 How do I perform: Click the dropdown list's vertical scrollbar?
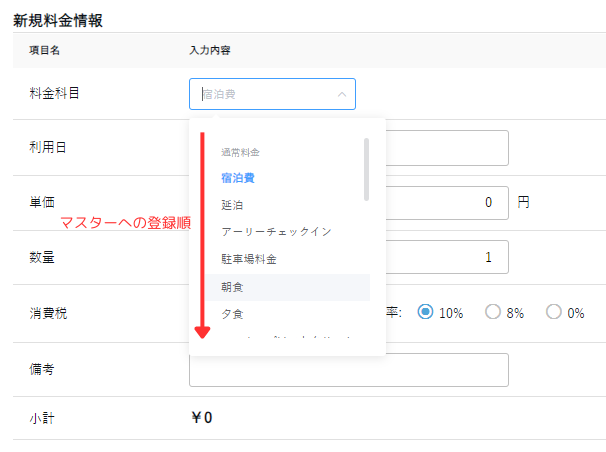click(x=367, y=168)
